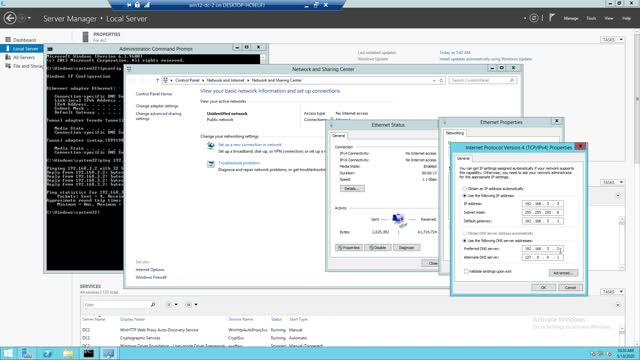Select Networking tab in Ethernet Properties
The height and width of the screenshot is (360, 640).
455,133
